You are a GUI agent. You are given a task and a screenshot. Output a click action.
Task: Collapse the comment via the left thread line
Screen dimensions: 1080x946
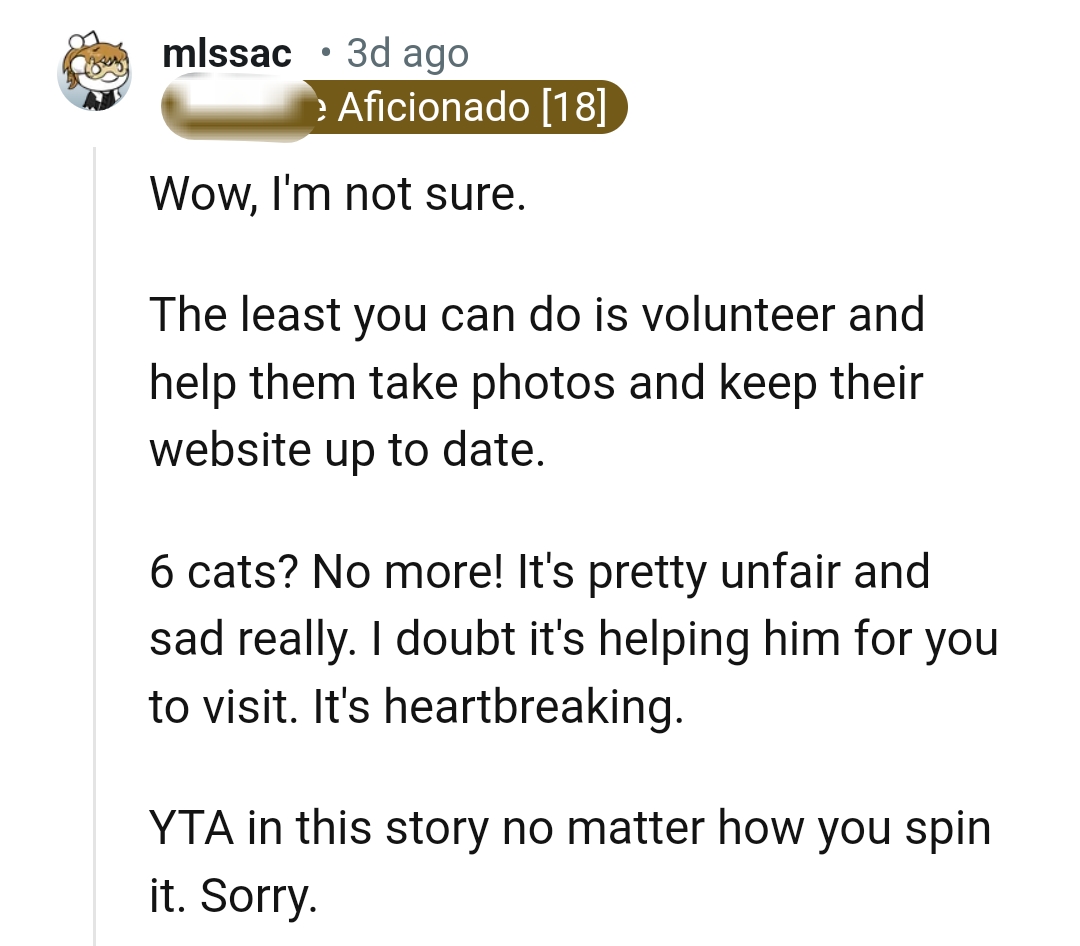click(95, 500)
